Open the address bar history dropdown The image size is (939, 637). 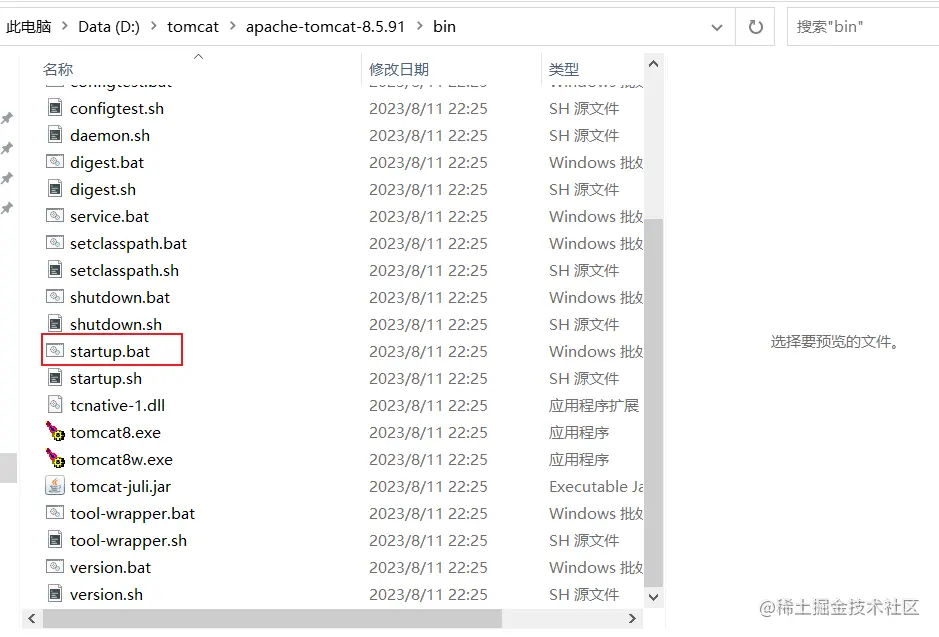(717, 27)
